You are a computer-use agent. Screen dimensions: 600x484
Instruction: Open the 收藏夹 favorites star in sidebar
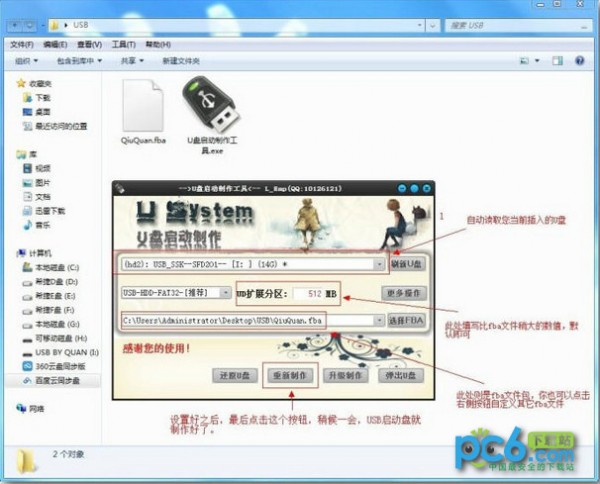21,83
